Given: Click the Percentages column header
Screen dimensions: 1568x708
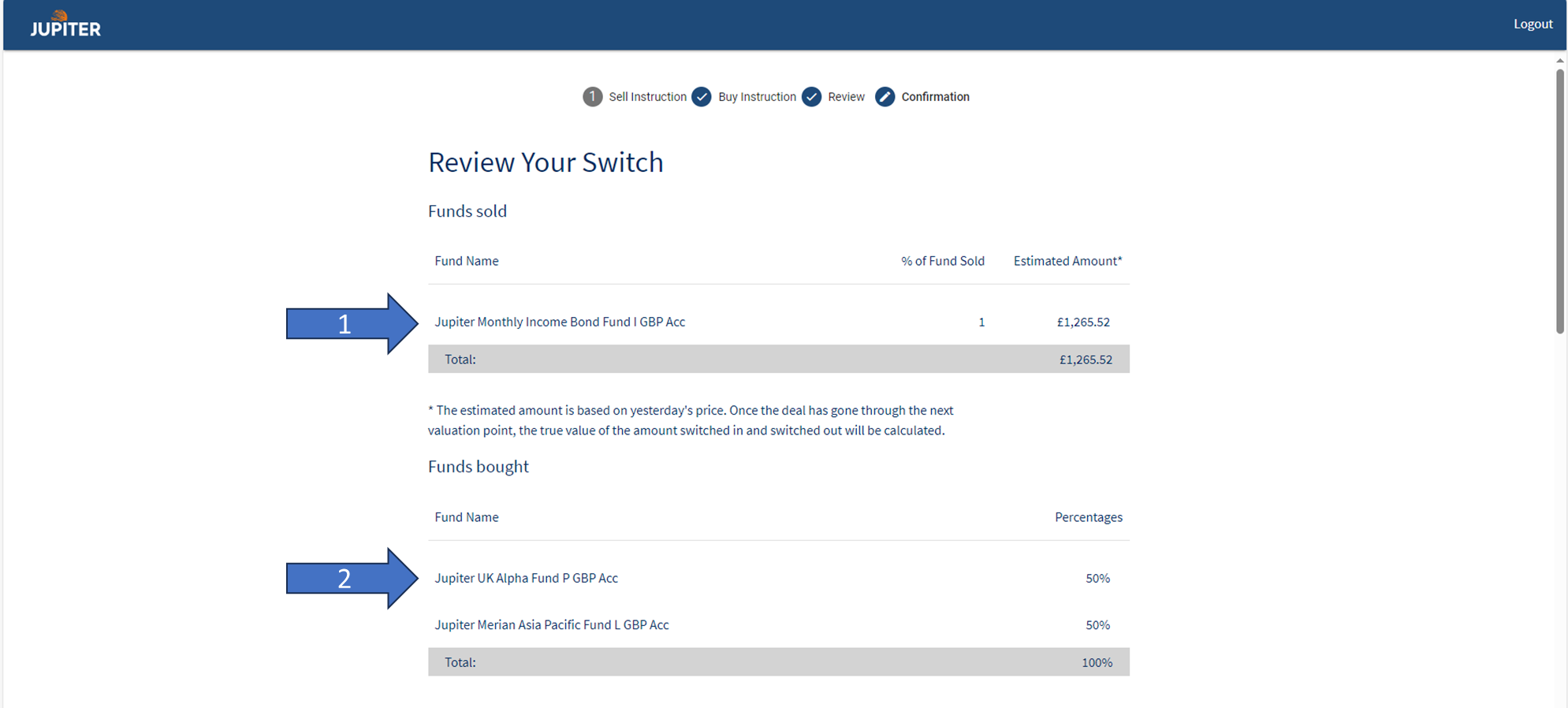Looking at the screenshot, I should [1089, 517].
